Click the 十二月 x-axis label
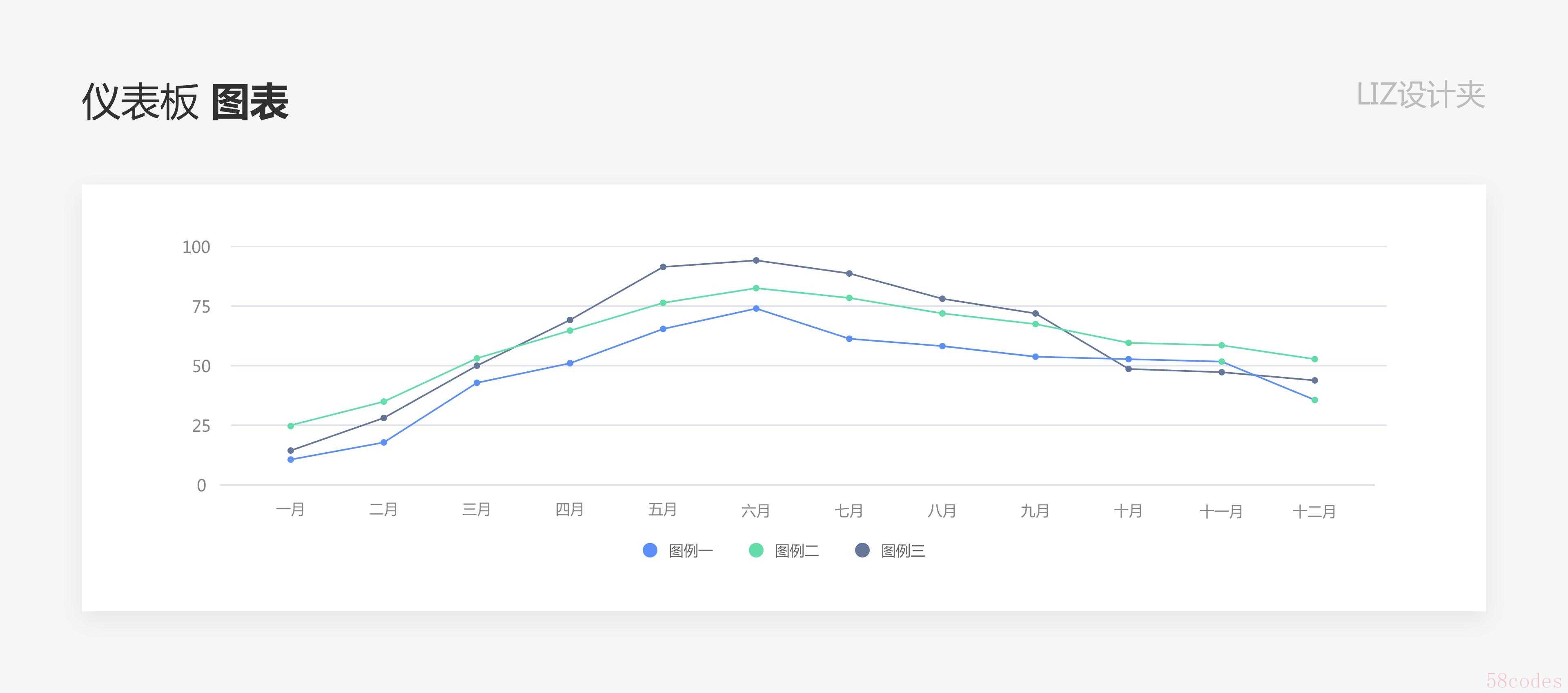1568x693 pixels. [1314, 511]
